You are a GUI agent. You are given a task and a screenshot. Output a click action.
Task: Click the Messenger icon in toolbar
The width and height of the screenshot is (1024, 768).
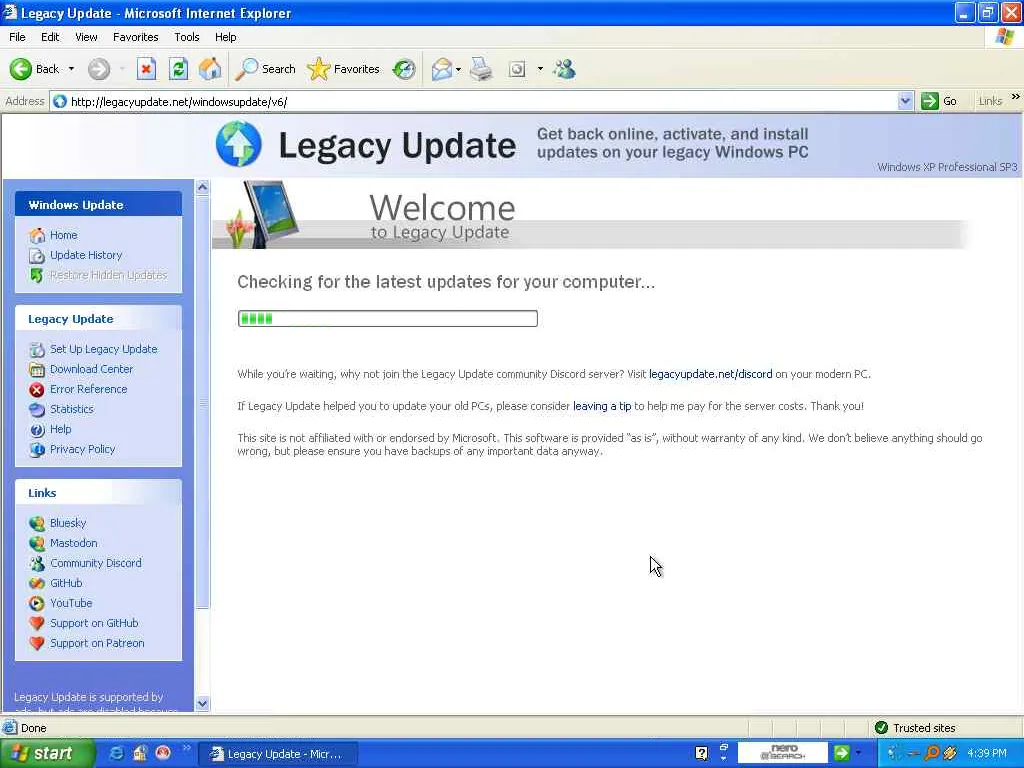[x=564, y=69]
